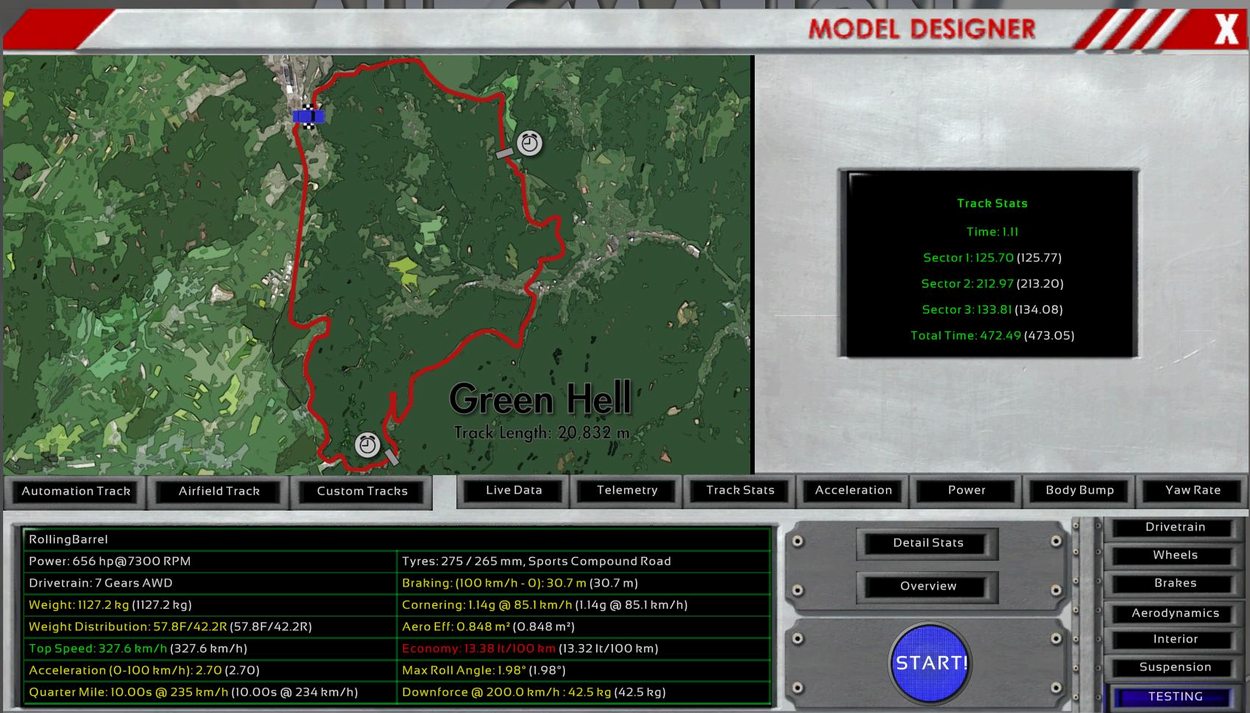Click the 'Total Time: 472.49' readout
Viewport: 1250px width, 713px height.
pos(966,336)
